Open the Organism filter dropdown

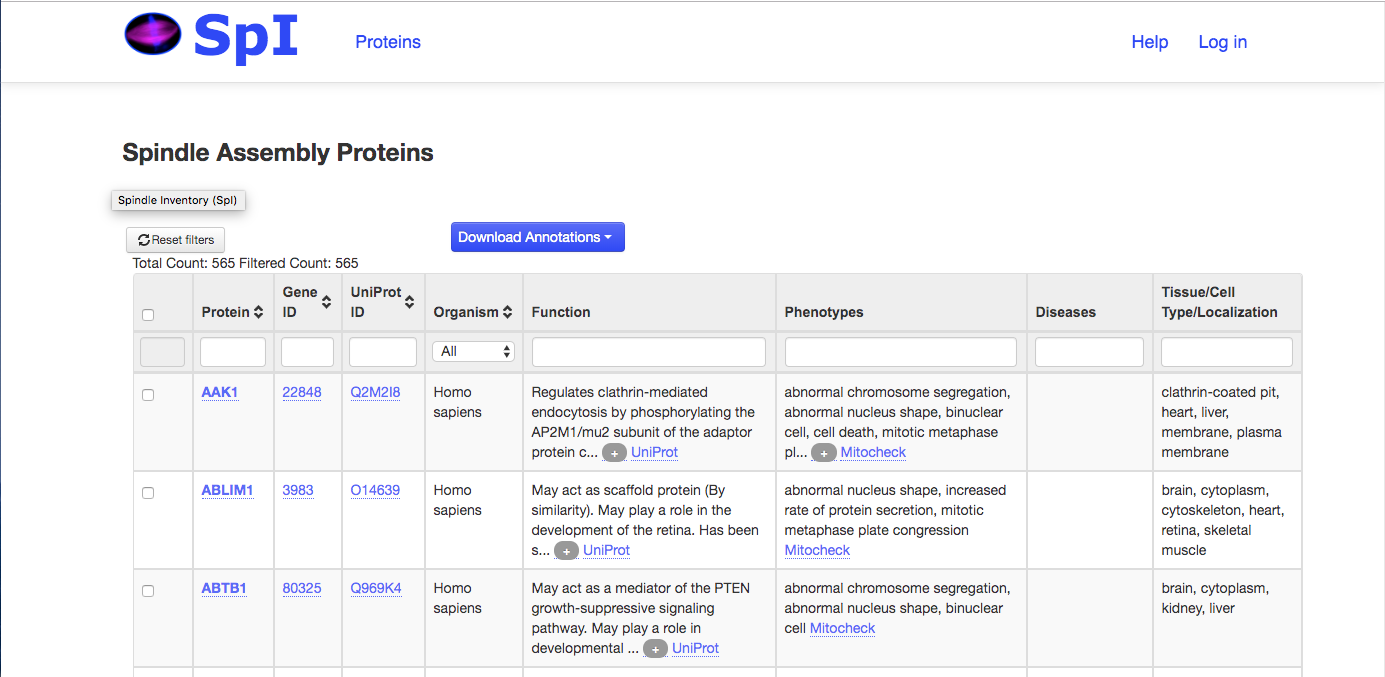474,352
